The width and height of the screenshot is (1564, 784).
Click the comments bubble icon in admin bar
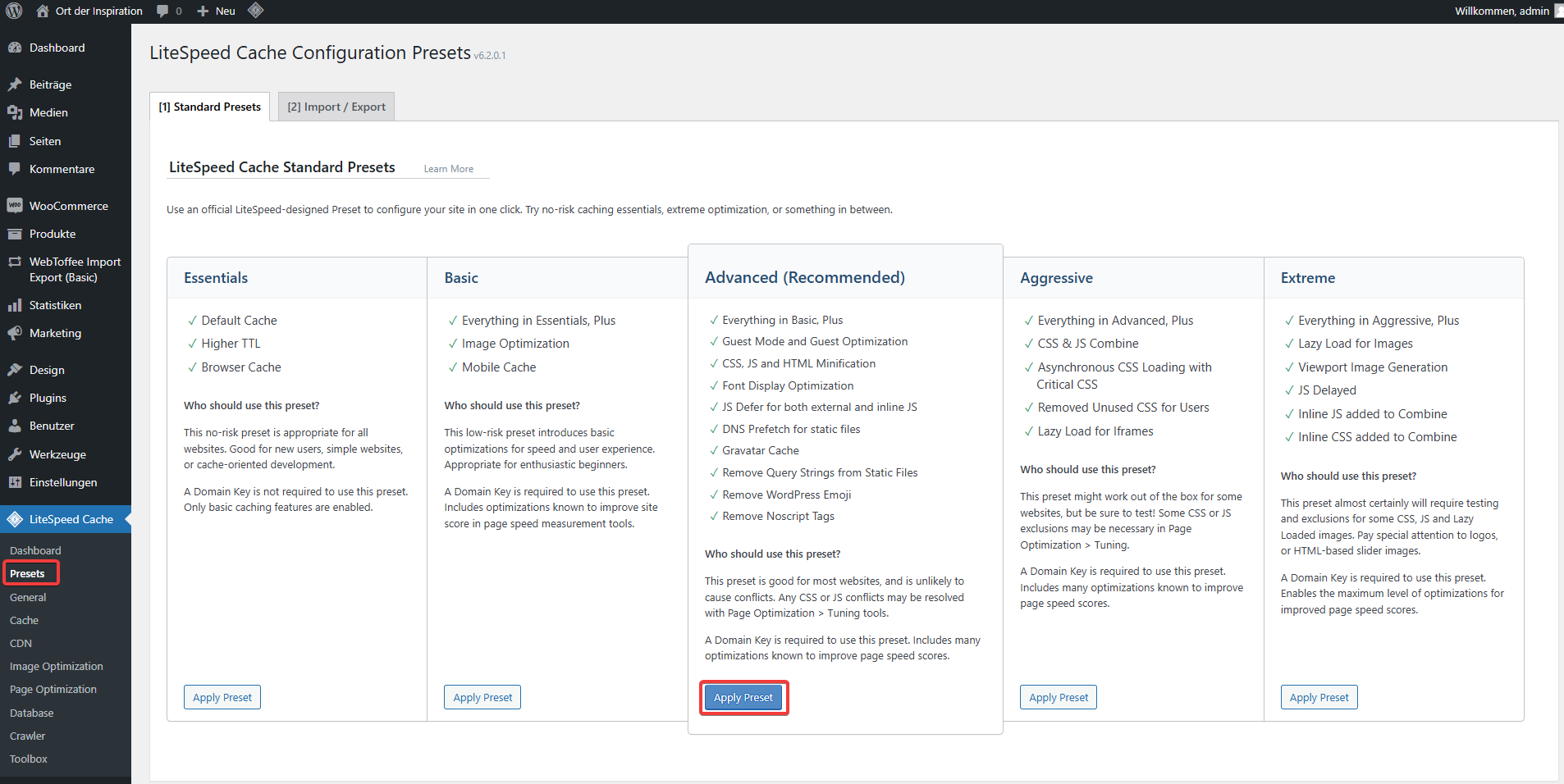pos(162,11)
